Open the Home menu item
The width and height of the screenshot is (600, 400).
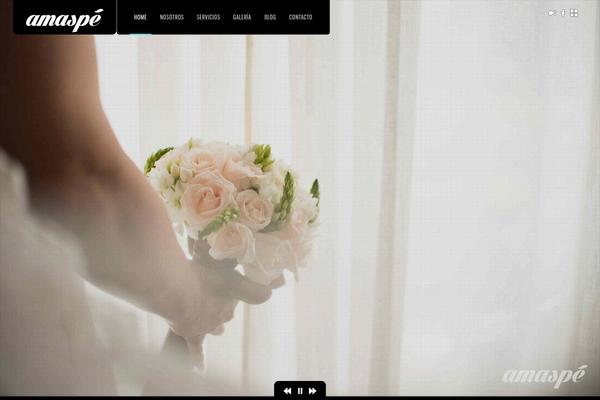140,17
